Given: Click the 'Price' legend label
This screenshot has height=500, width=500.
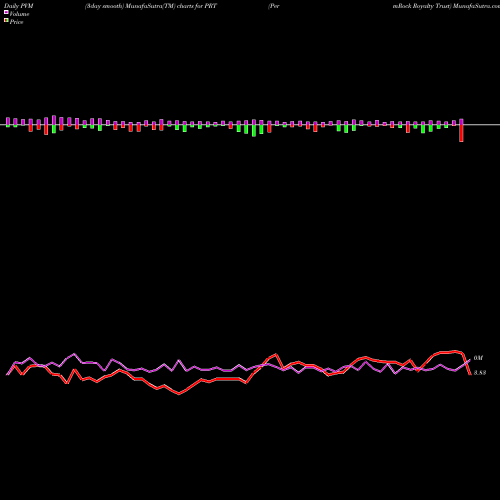Looking at the screenshot, I should point(16,22).
